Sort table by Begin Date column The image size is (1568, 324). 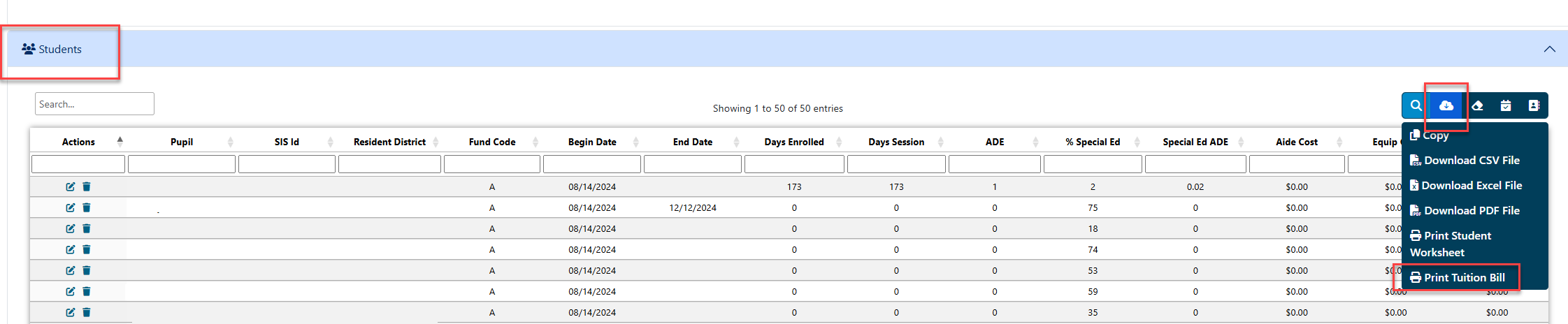coord(592,142)
